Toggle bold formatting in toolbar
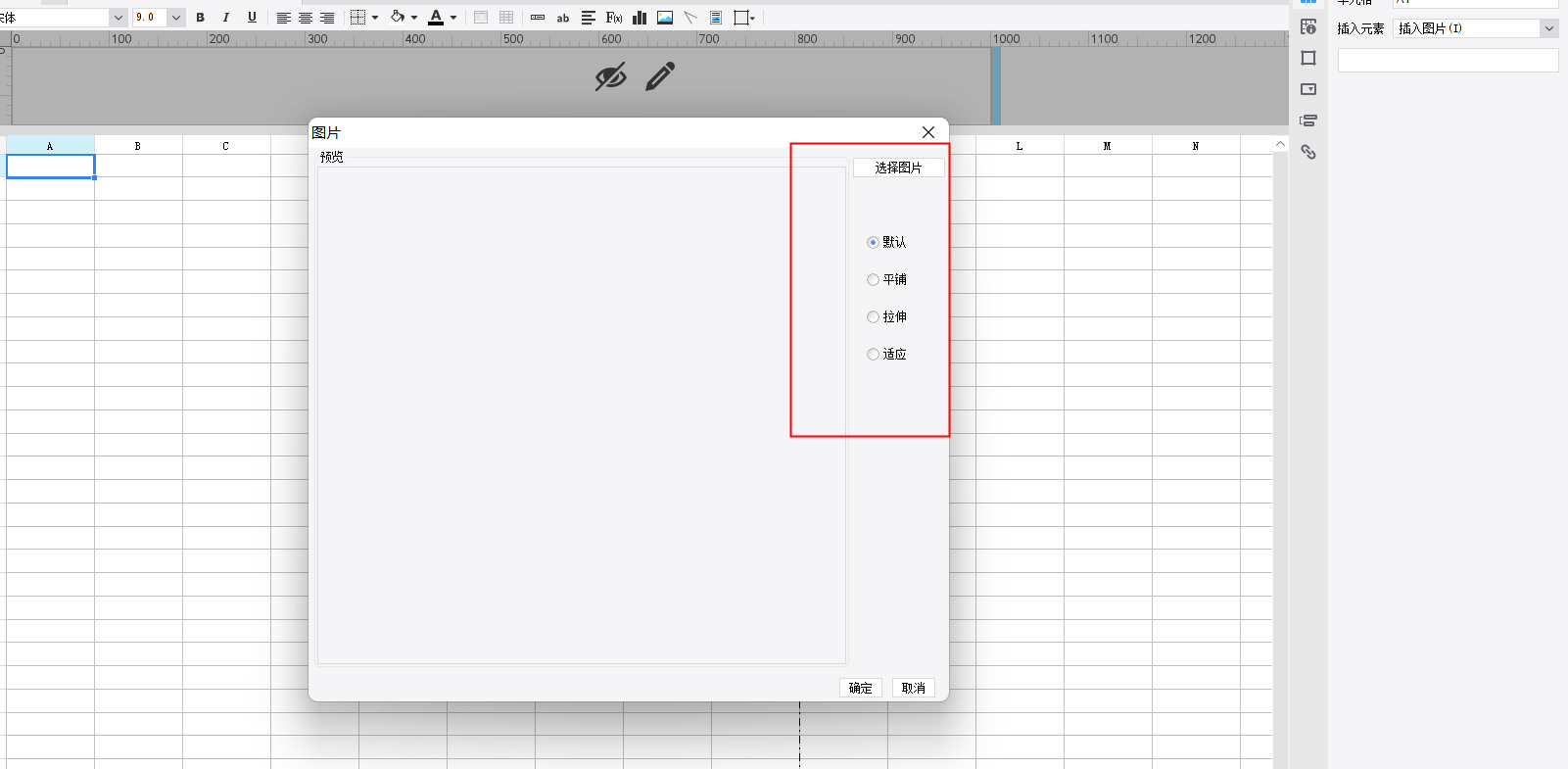 201,18
